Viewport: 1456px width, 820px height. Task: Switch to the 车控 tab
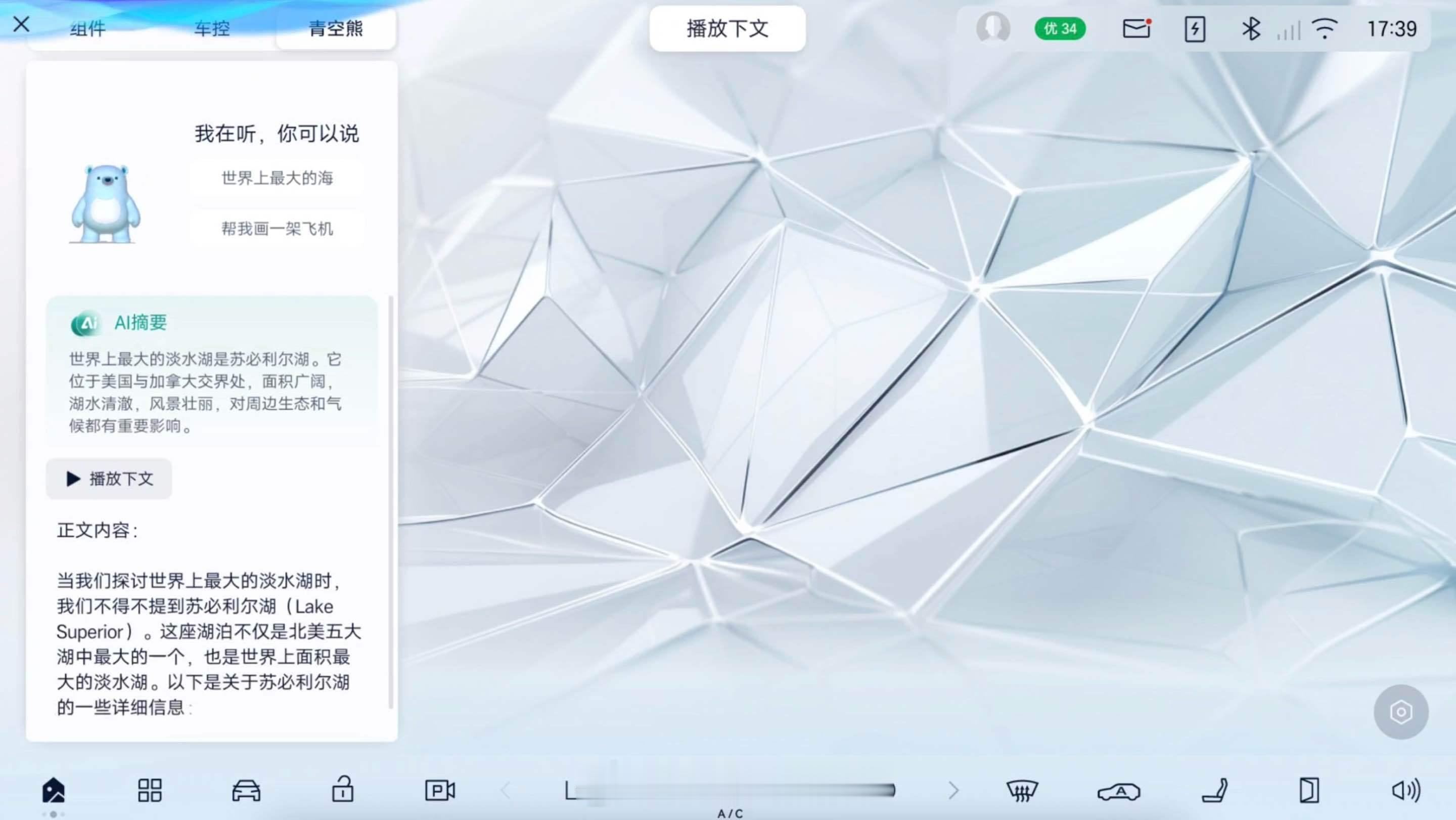212,28
